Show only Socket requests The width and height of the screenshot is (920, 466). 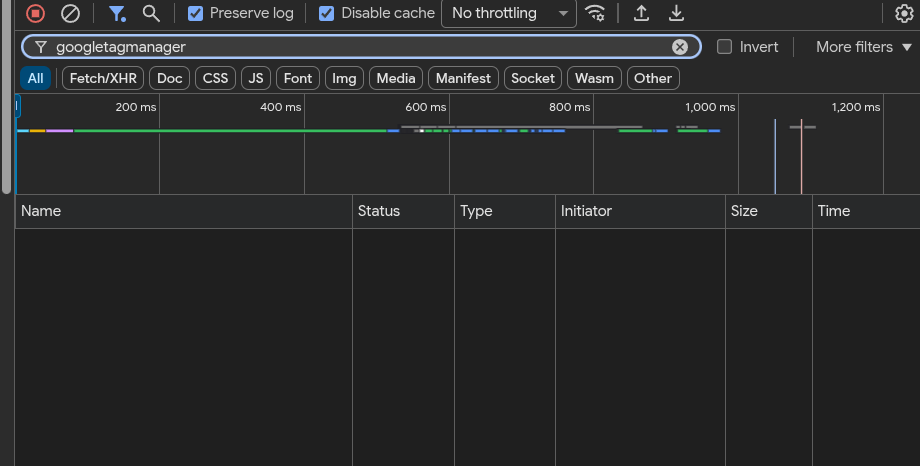pos(533,78)
